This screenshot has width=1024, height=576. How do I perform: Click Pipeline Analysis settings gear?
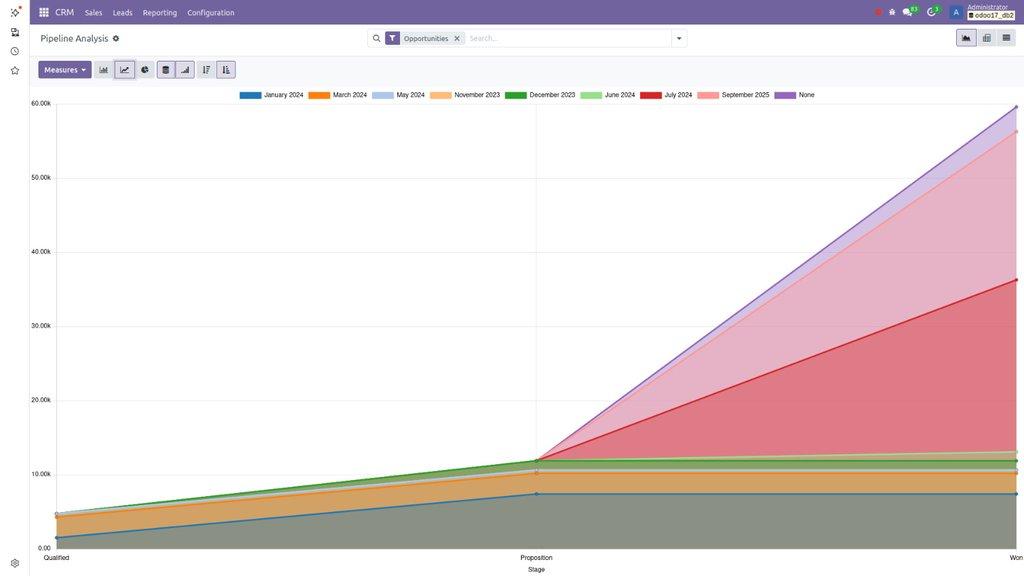[x=116, y=38]
